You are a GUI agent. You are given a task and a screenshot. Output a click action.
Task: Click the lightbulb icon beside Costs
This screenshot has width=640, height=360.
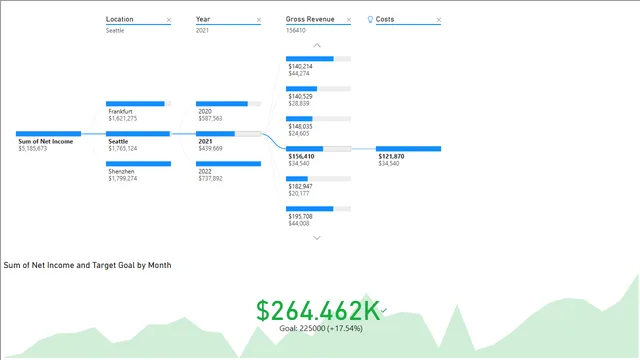[370, 19]
